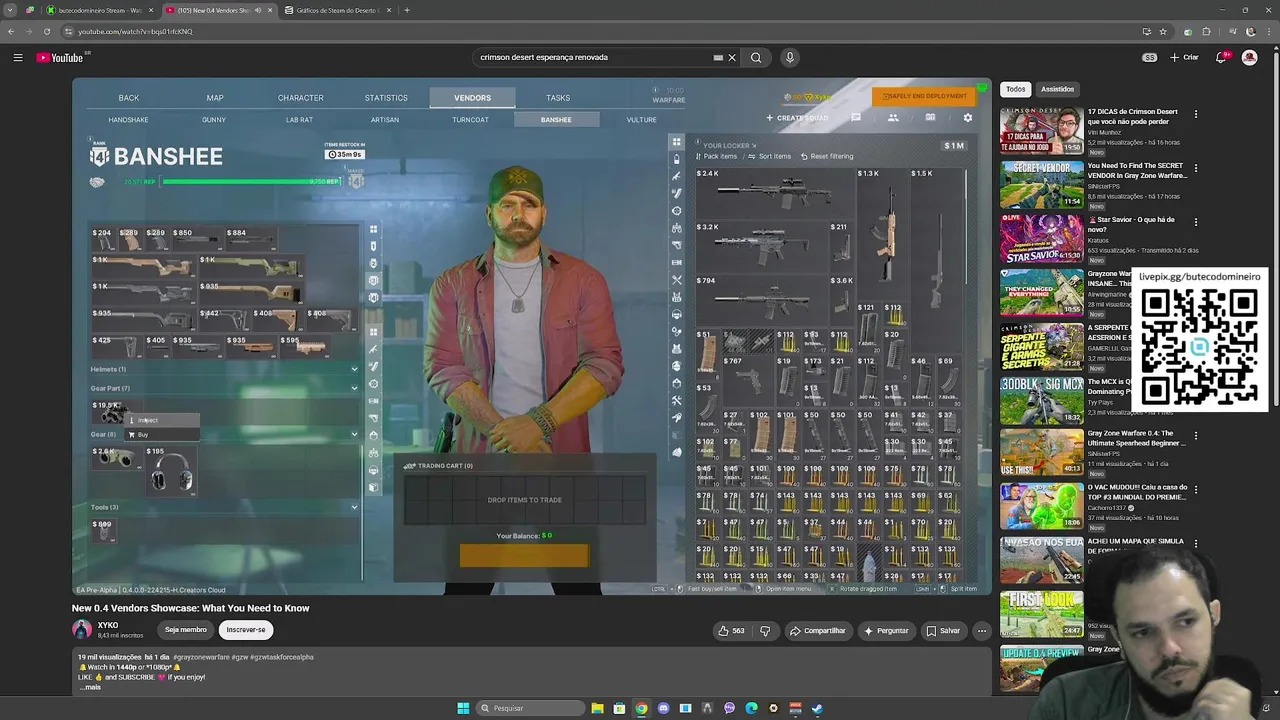Like the video

point(731,631)
